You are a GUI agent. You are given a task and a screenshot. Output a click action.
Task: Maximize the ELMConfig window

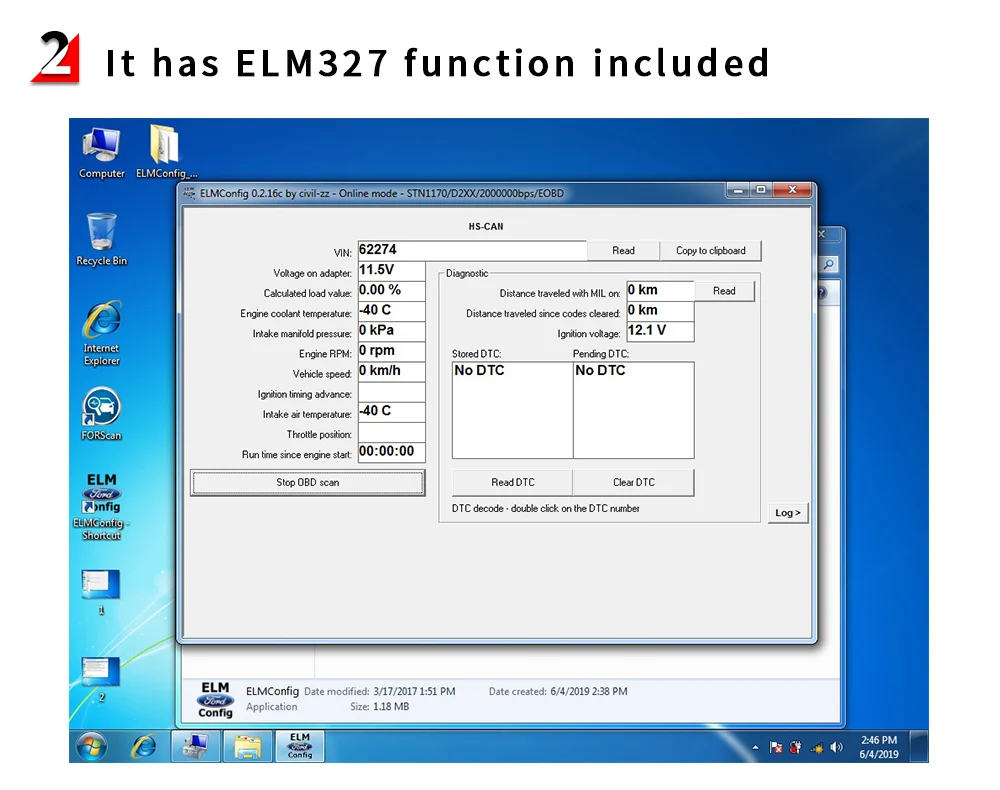point(761,190)
